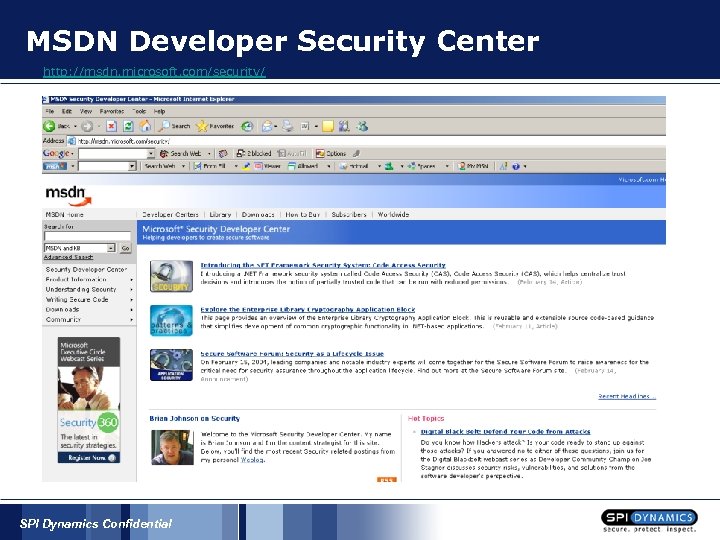
Task: Open Secure Software Forum article link
Action: [x=292, y=354]
